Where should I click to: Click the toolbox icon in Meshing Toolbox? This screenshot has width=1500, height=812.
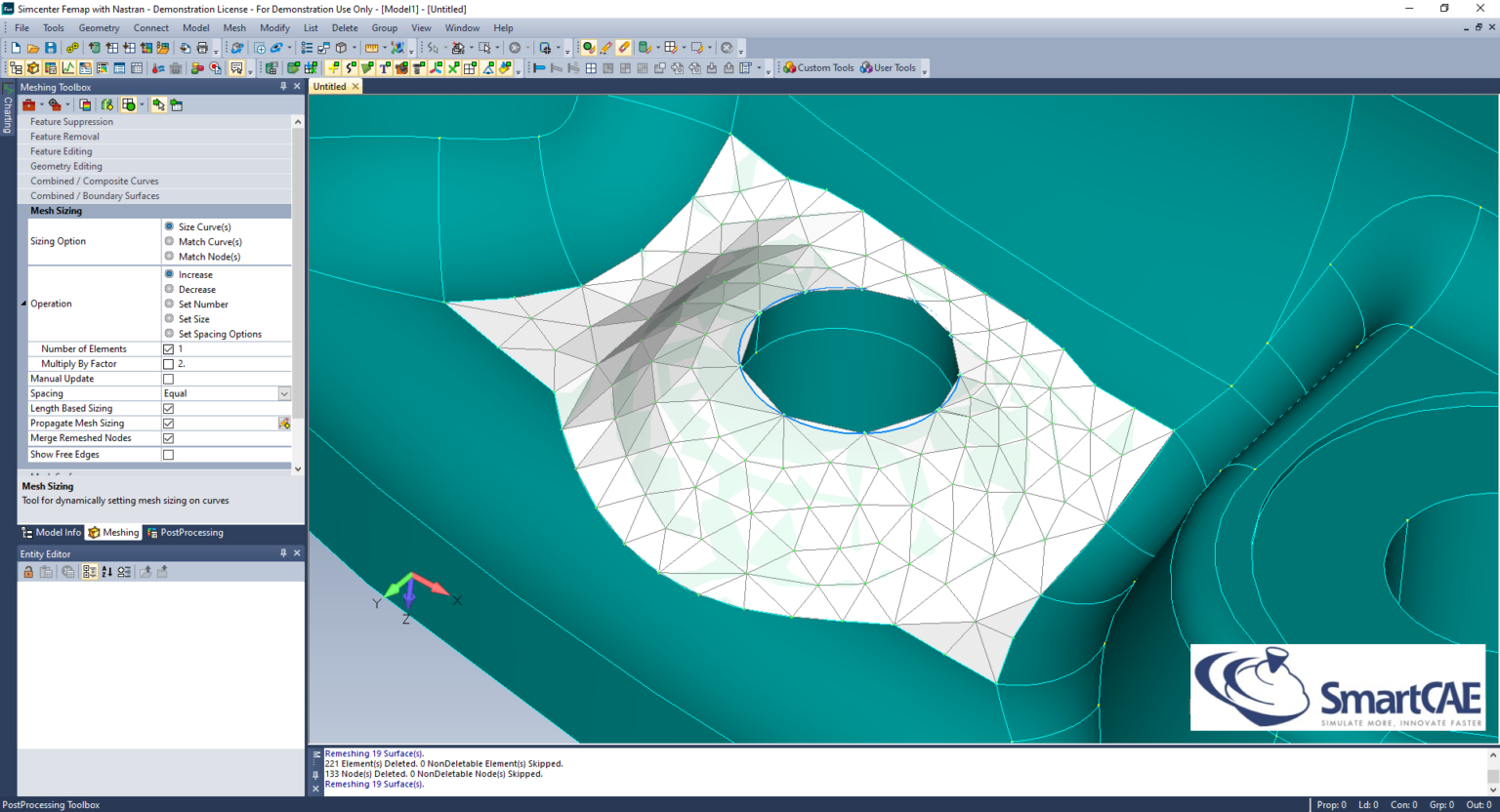(x=29, y=104)
